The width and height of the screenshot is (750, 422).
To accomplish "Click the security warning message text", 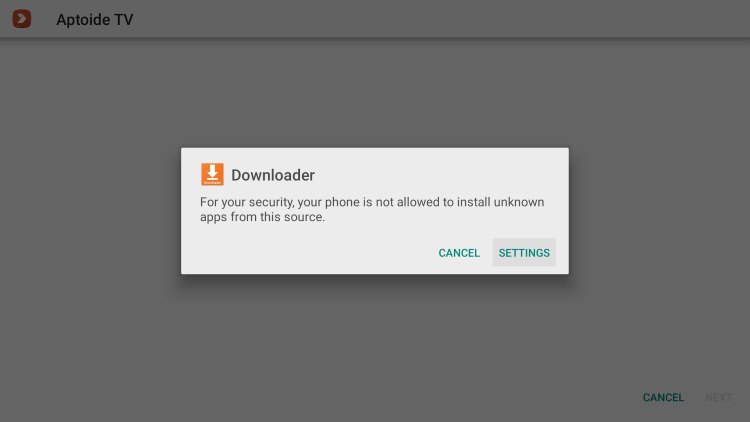I will point(372,209).
